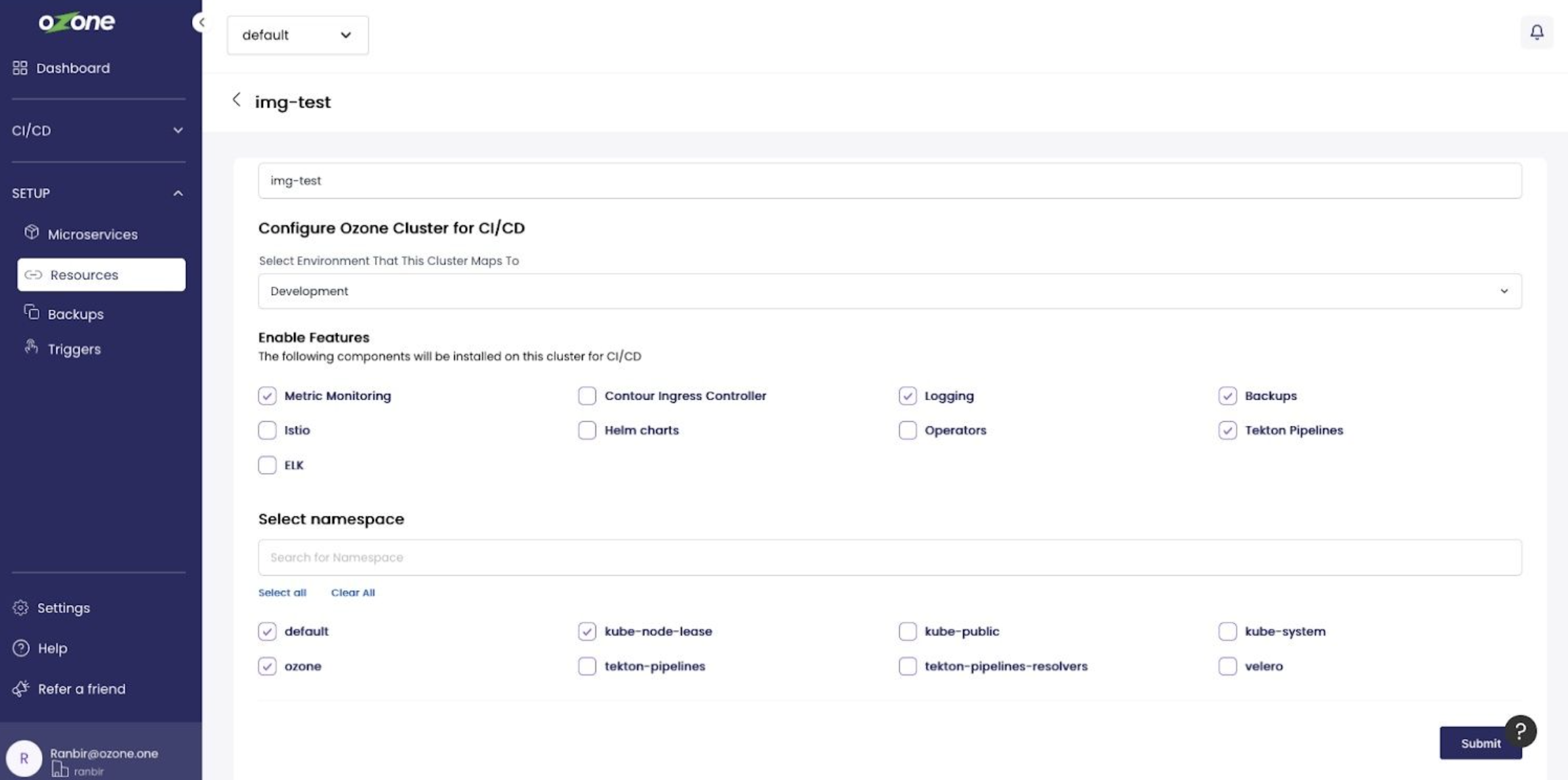Screen dimensions: 1568x780
Task: Click the Dashboard grid icon
Action: 20,68
